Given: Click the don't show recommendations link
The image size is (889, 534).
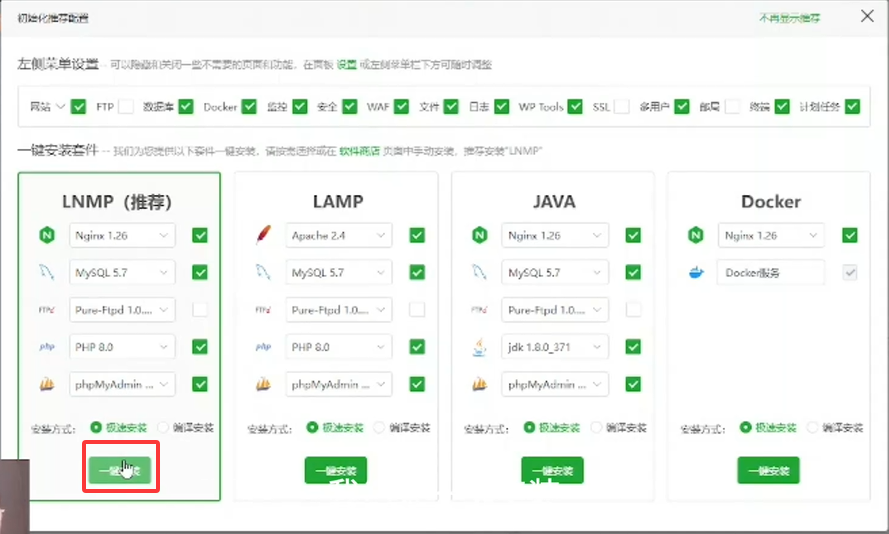Looking at the screenshot, I should [789, 18].
